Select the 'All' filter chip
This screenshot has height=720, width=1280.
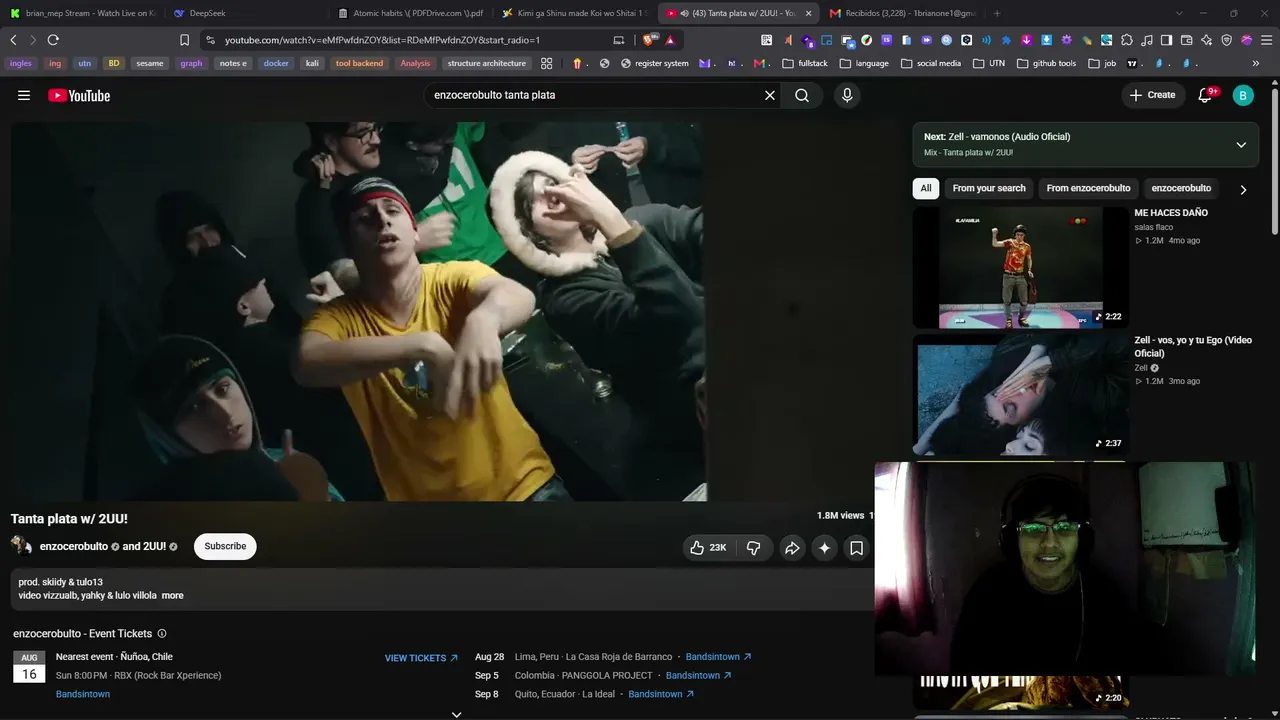point(926,188)
